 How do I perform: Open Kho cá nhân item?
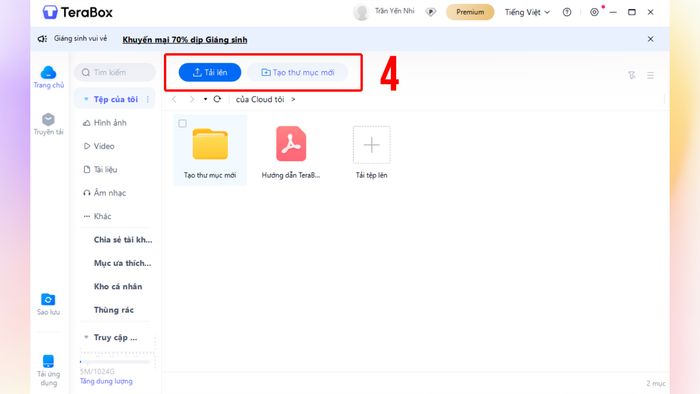coord(118,286)
